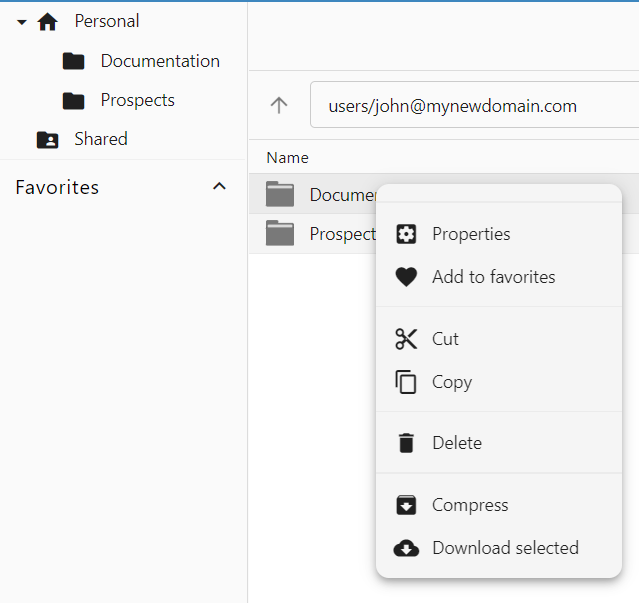Click the Properties gear icon
Image resolution: width=639 pixels, height=603 pixels.
[406, 234]
